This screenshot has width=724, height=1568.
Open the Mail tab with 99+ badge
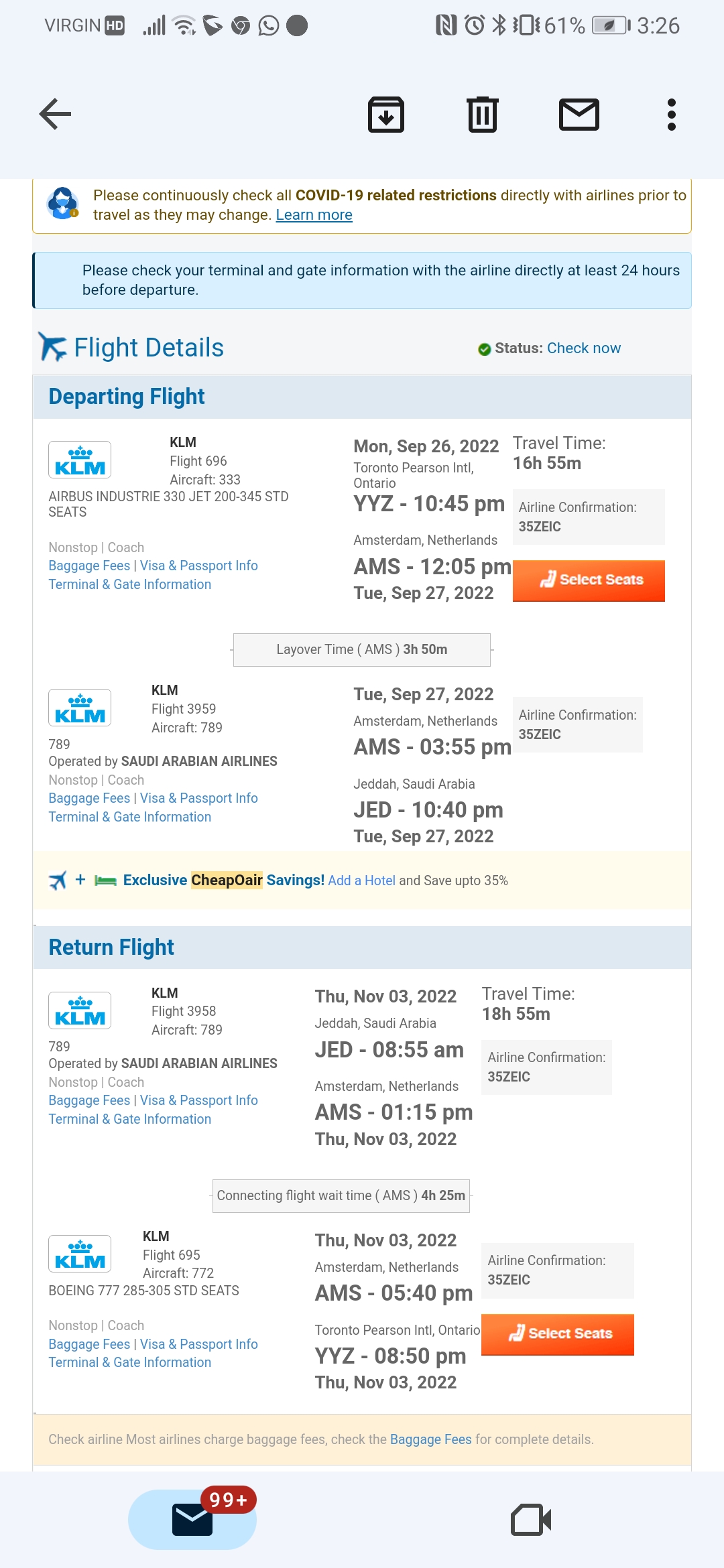pos(192,1519)
